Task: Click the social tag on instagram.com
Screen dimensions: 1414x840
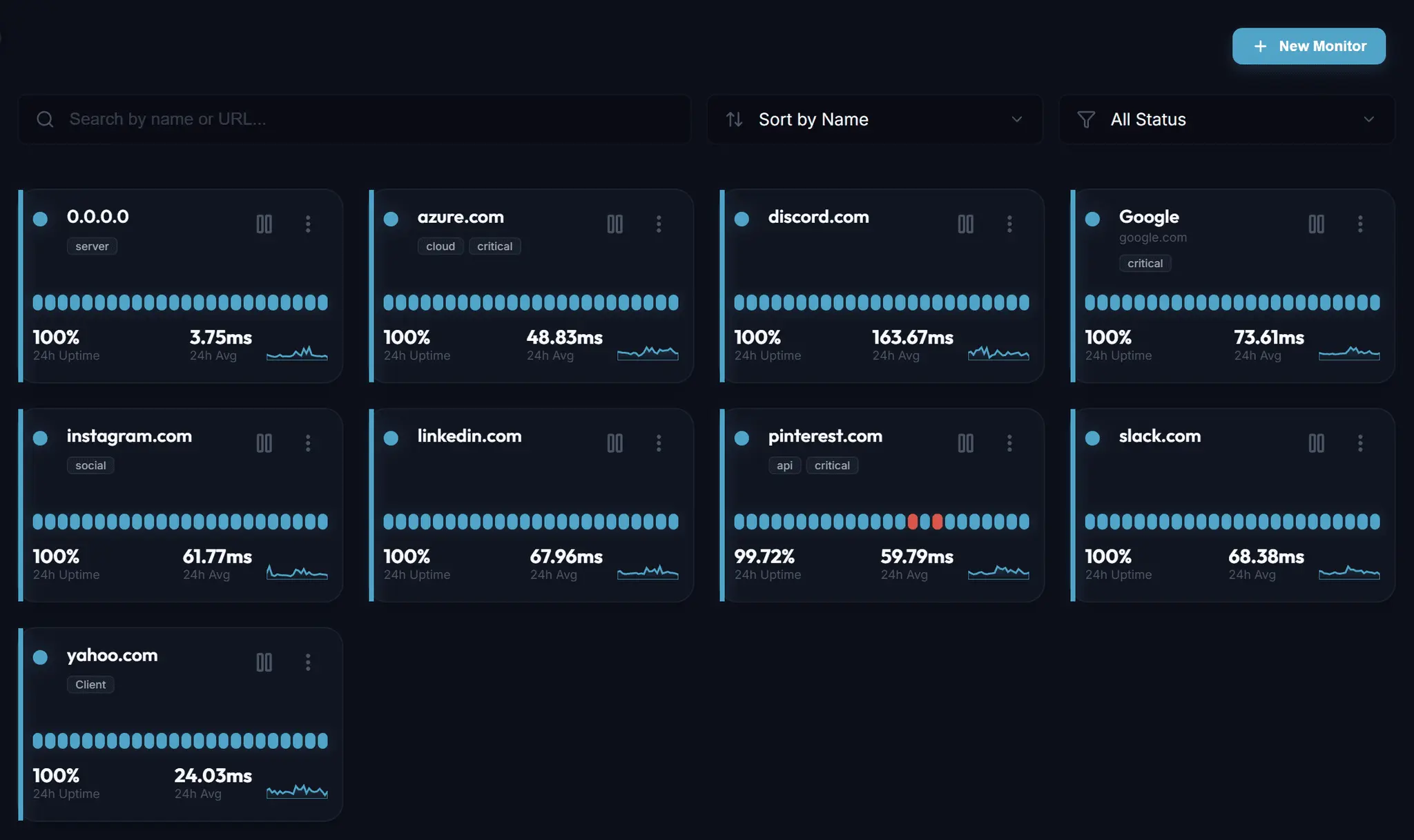Action: point(90,465)
